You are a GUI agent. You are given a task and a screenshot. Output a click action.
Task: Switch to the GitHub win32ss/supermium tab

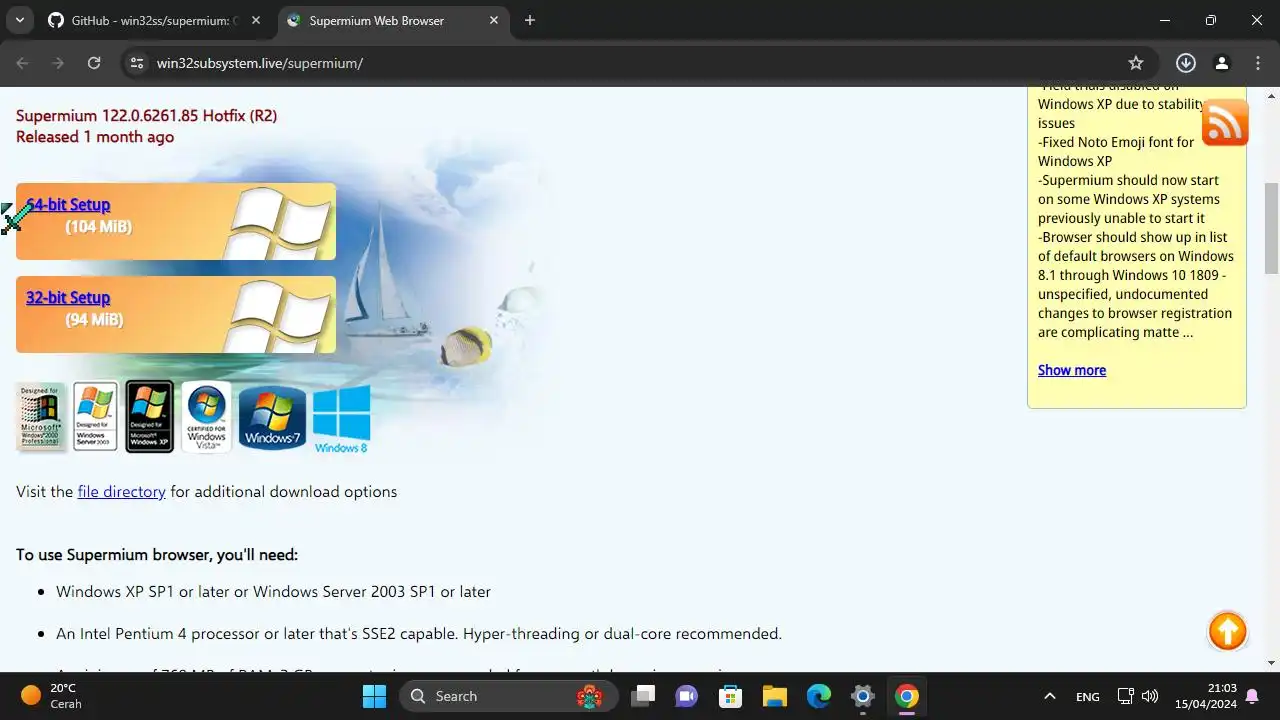click(x=155, y=21)
